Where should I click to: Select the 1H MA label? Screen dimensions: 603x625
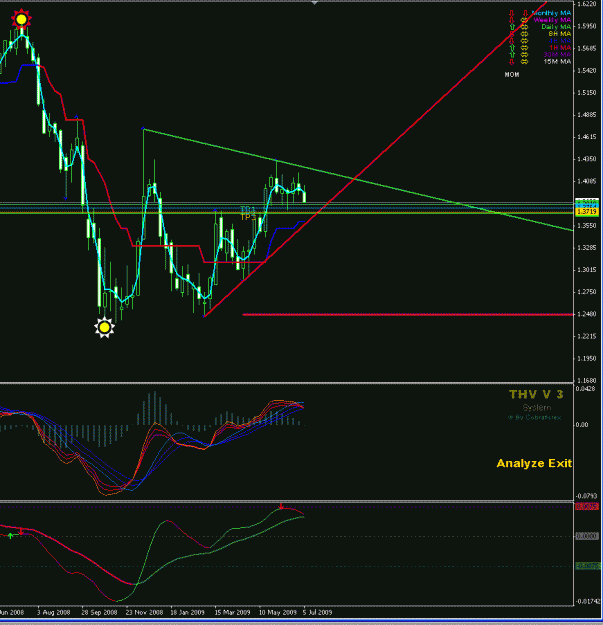560,47
